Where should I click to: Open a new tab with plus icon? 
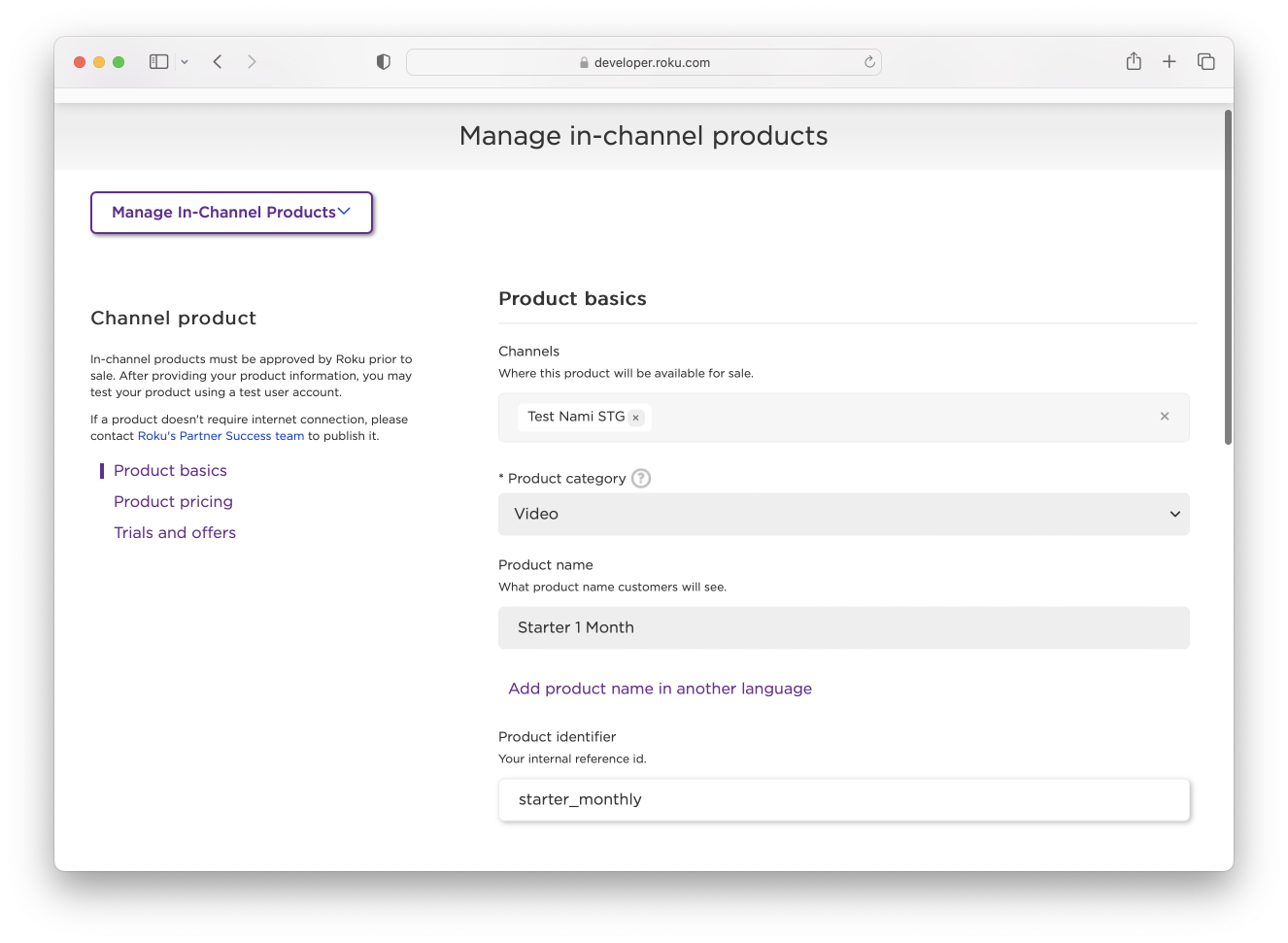point(1169,62)
